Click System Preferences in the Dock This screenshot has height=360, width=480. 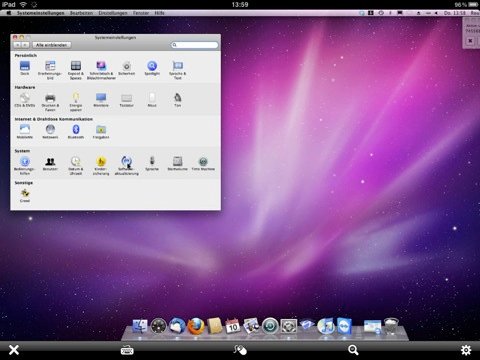coord(289,326)
